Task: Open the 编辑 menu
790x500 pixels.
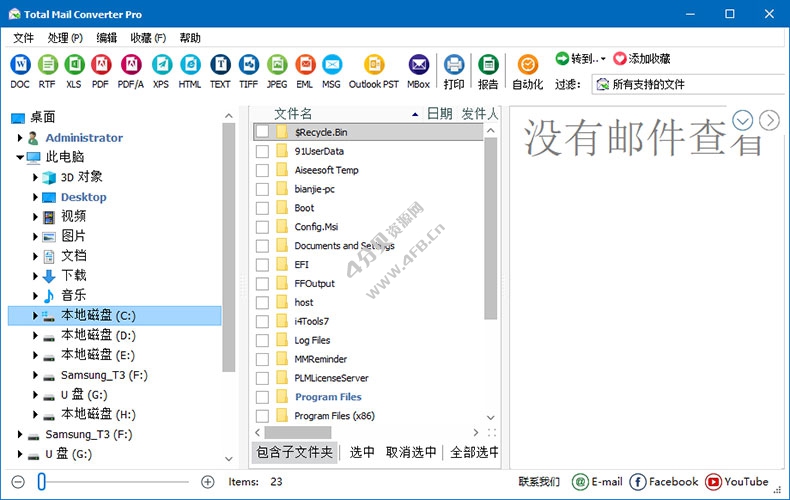Action: pyautogui.click(x=106, y=38)
